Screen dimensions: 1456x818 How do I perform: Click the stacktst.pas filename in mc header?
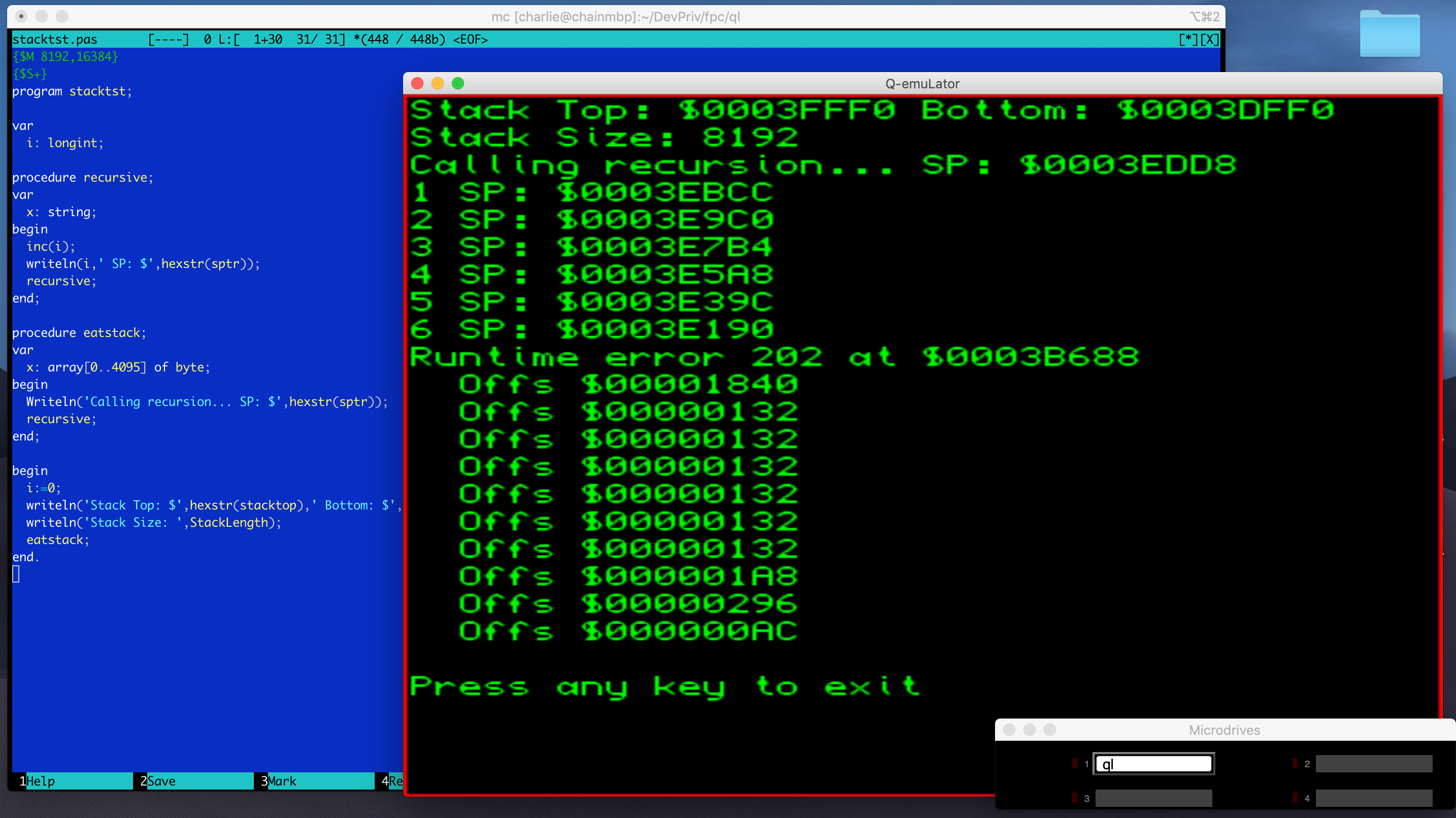[55, 40]
